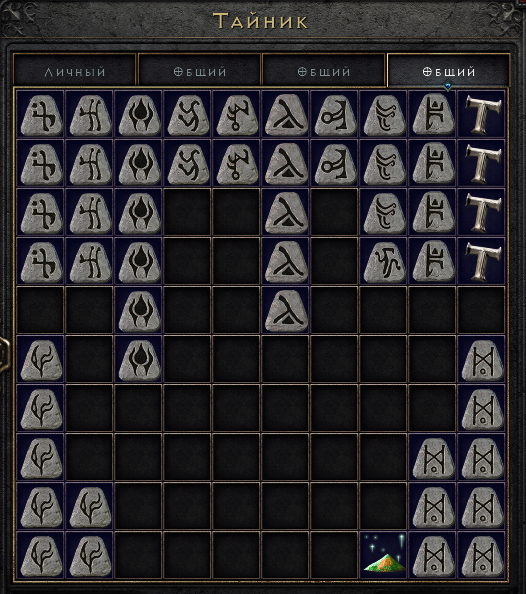Viewport: 526px width, 594px height.
Task: Grab the flame-glyph rune in bottom-left corner
Action: click(41, 555)
